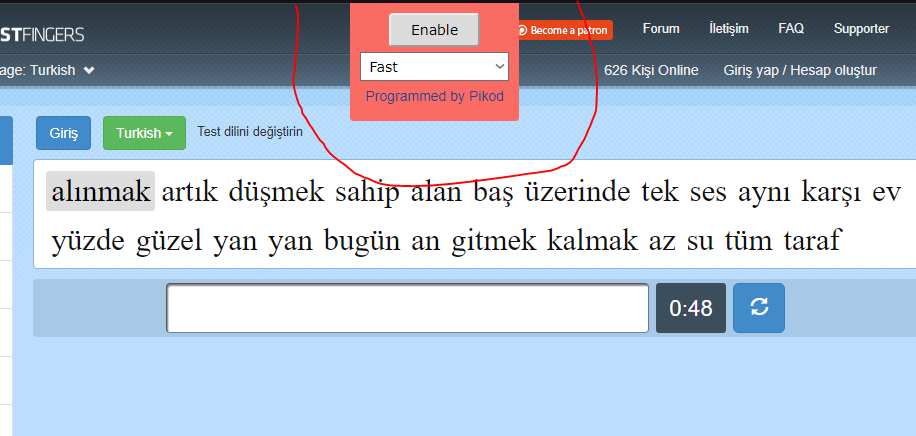
Task: Open the Supporter menu item
Action: pyautogui.click(x=861, y=28)
